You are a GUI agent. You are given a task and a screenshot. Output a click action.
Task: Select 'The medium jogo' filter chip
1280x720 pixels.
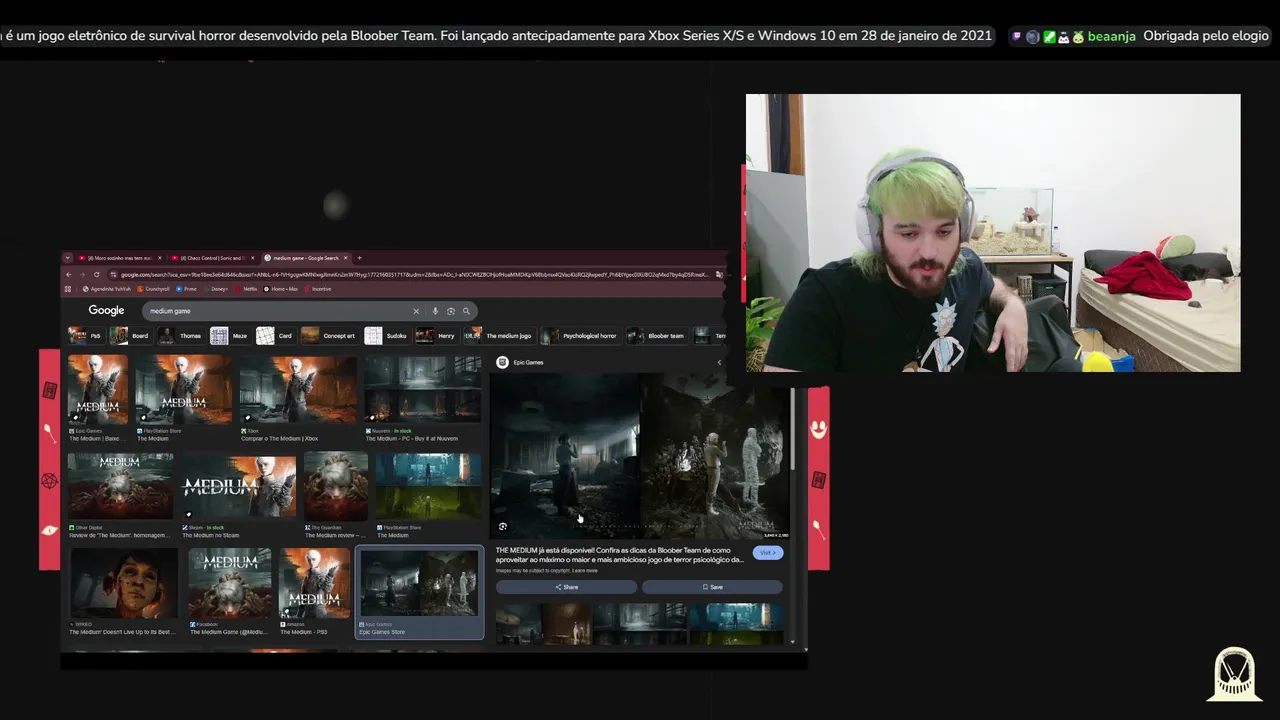pos(499,335)
